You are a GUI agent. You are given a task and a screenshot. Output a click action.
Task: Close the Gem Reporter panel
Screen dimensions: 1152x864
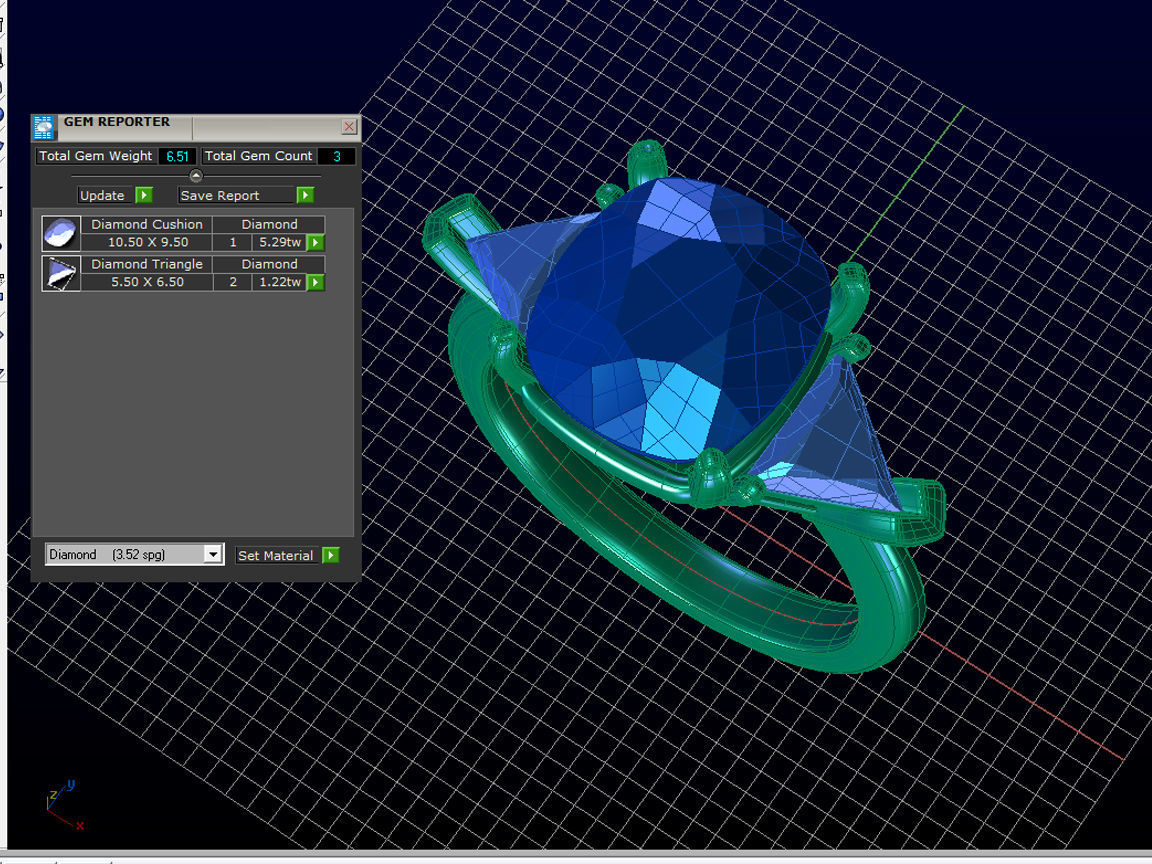pos(349,126)
